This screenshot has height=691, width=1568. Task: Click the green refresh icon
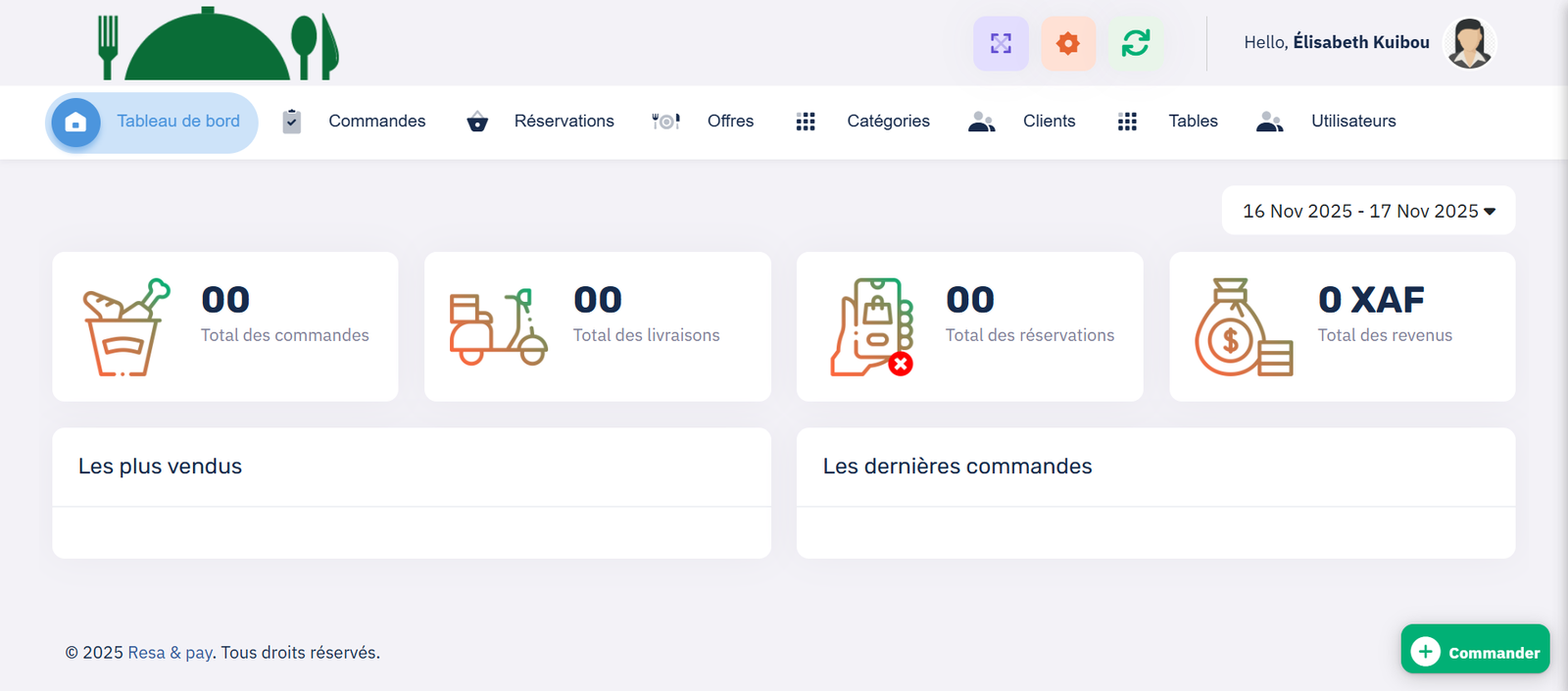click(1136, 43)
